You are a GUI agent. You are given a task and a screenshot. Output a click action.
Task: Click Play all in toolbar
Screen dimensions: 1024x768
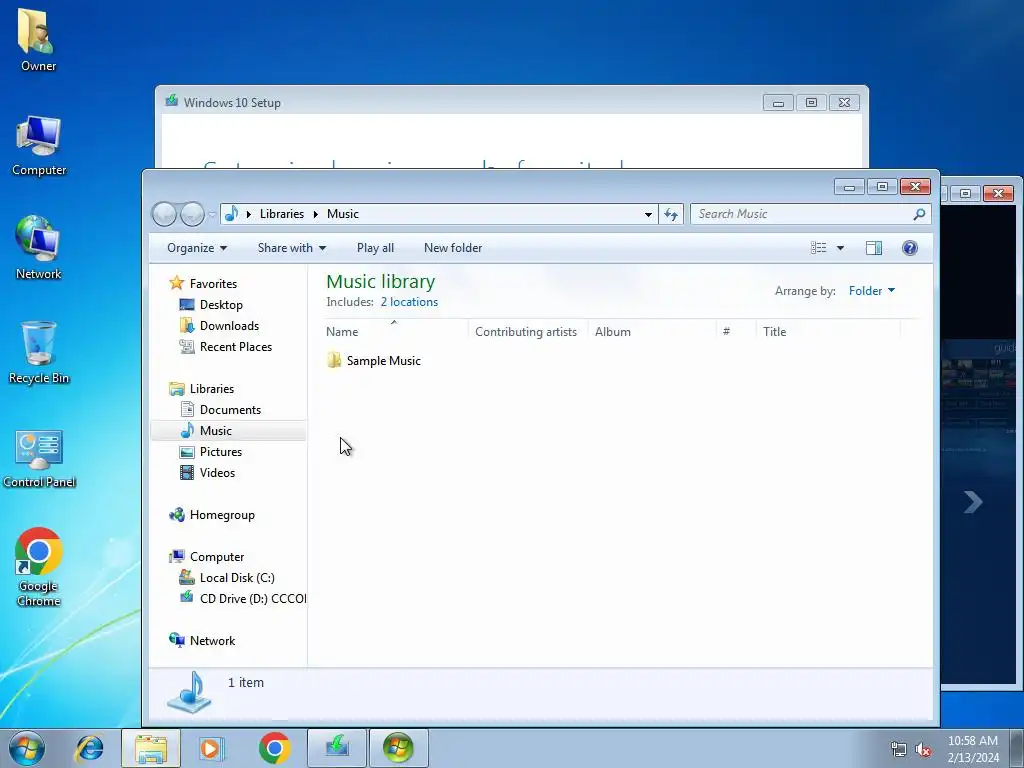pos(375,248)
